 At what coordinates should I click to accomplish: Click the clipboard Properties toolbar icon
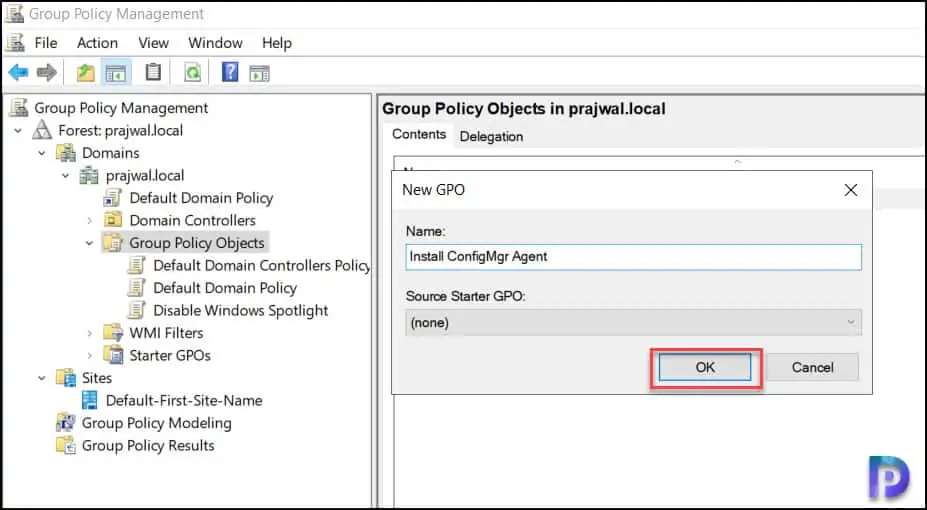pyautogui.click(x=153, y=72)
